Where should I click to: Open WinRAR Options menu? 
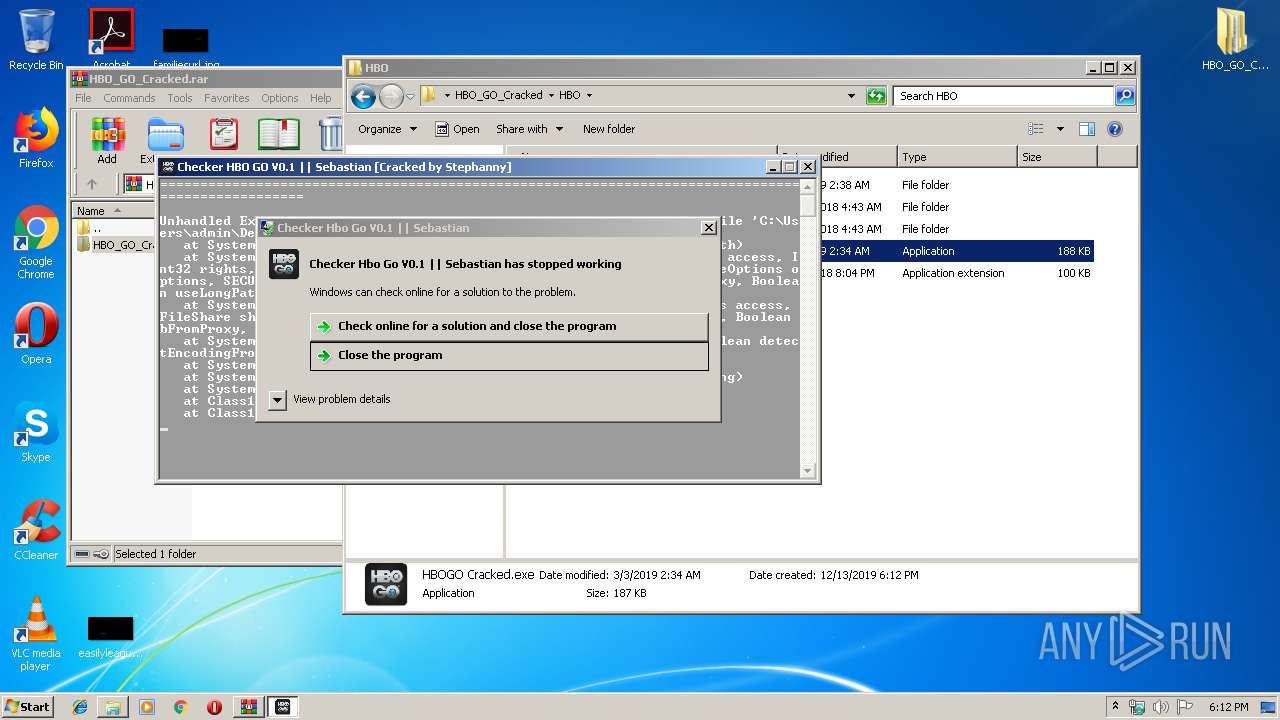click(x=280, y=98)
